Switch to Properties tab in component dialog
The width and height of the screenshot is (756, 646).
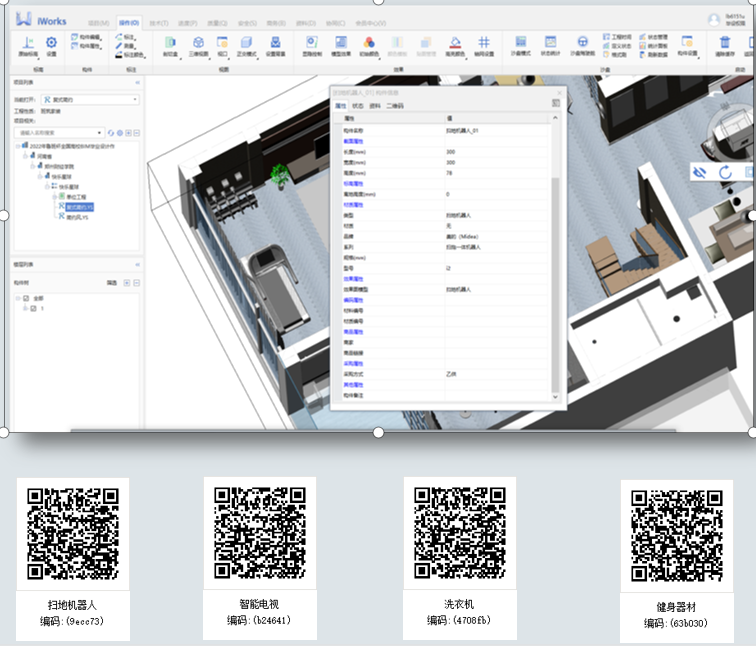tap(340, 106)
